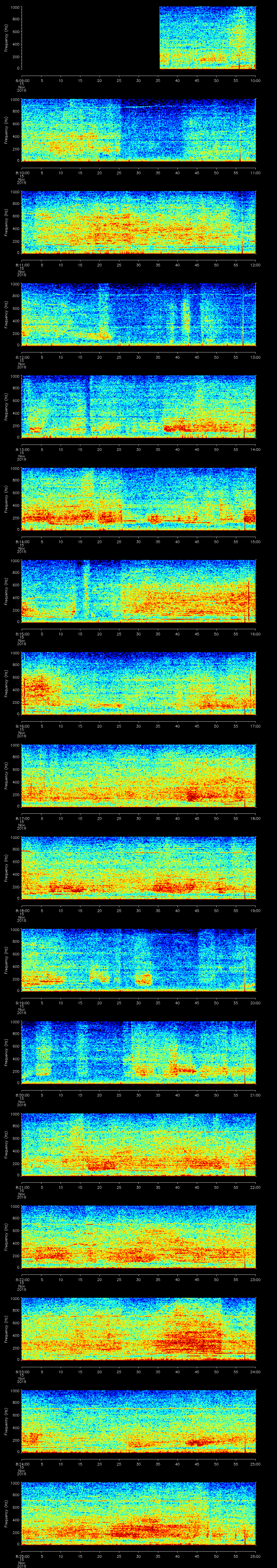
Task: Click the 8:16:00 time axis label
Action: point(22,726)
